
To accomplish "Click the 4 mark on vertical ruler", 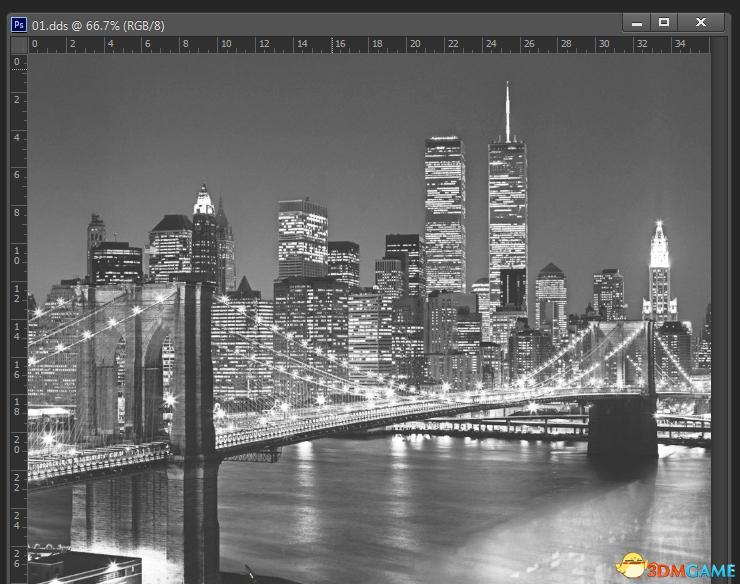I will pos(17,137).
